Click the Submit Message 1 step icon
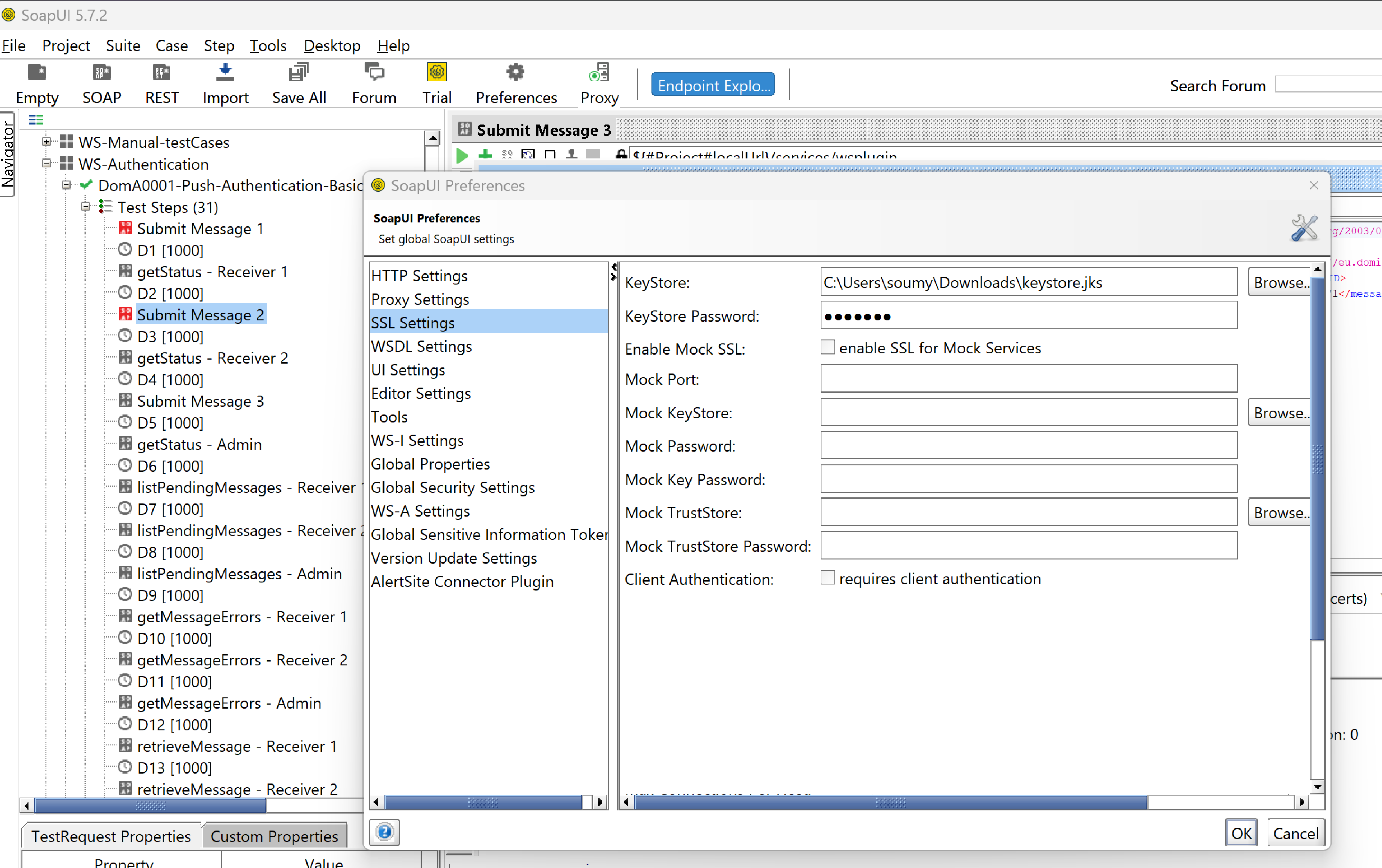This screenshot has height=868, width=1382. [x=125, y=228]
